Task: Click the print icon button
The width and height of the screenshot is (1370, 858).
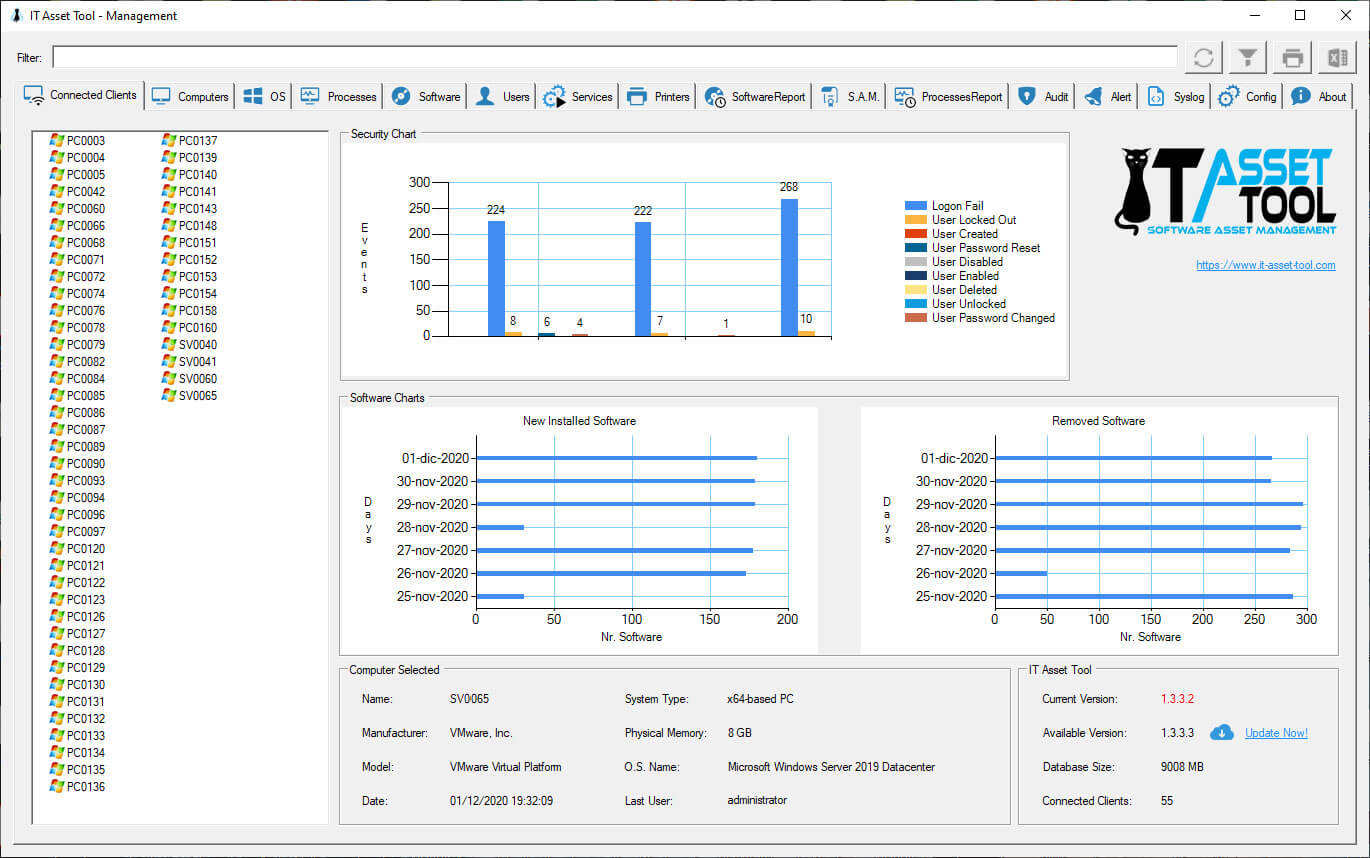Action: tap(1293, 58)
